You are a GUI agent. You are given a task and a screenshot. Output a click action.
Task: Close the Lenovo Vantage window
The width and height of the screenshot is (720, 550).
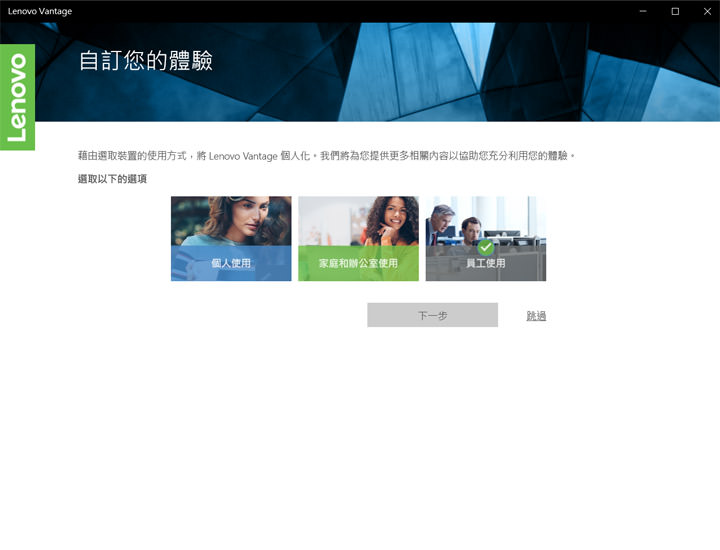704,11
